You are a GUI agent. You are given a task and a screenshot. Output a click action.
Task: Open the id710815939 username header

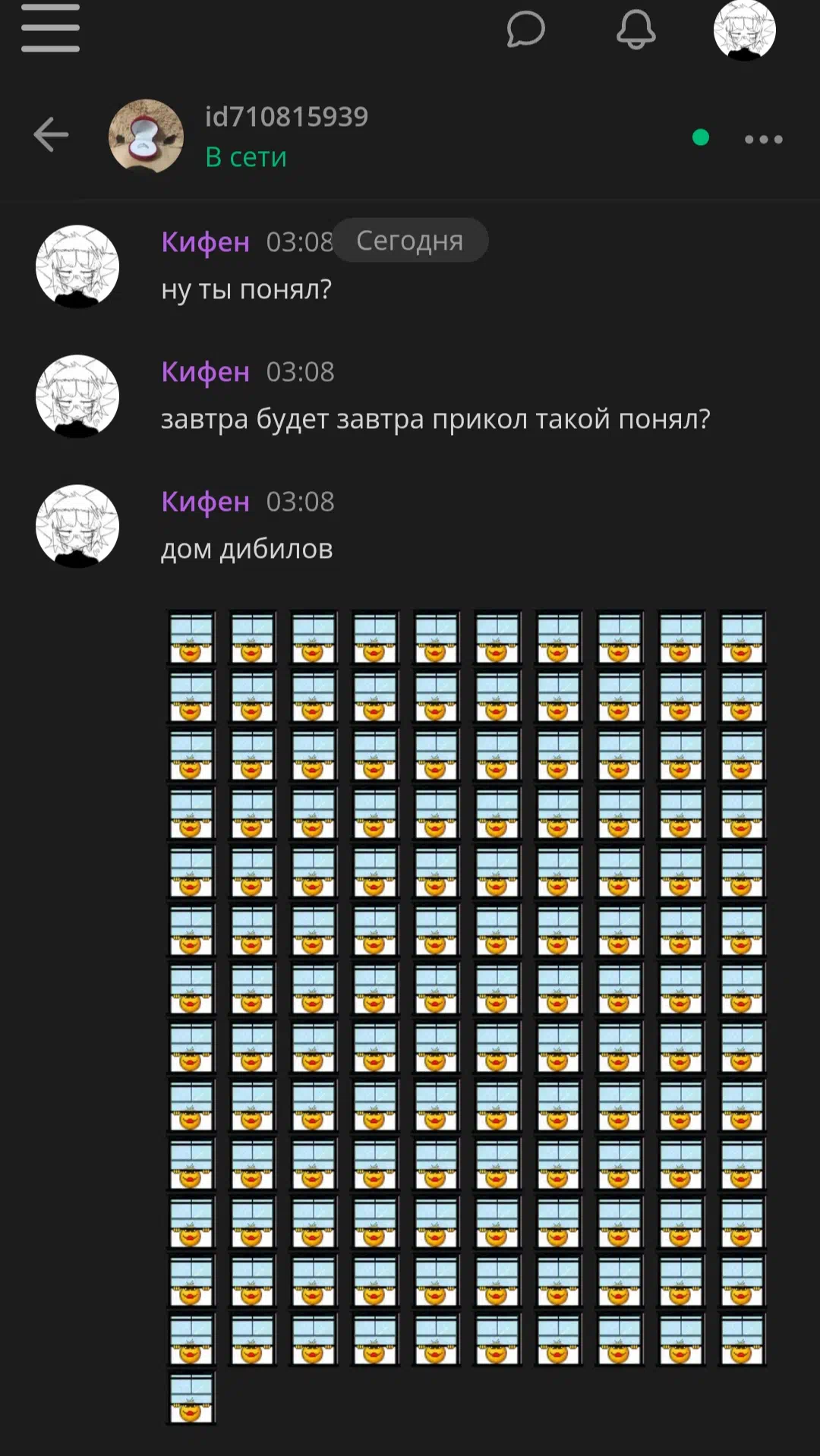coord(286,116)
